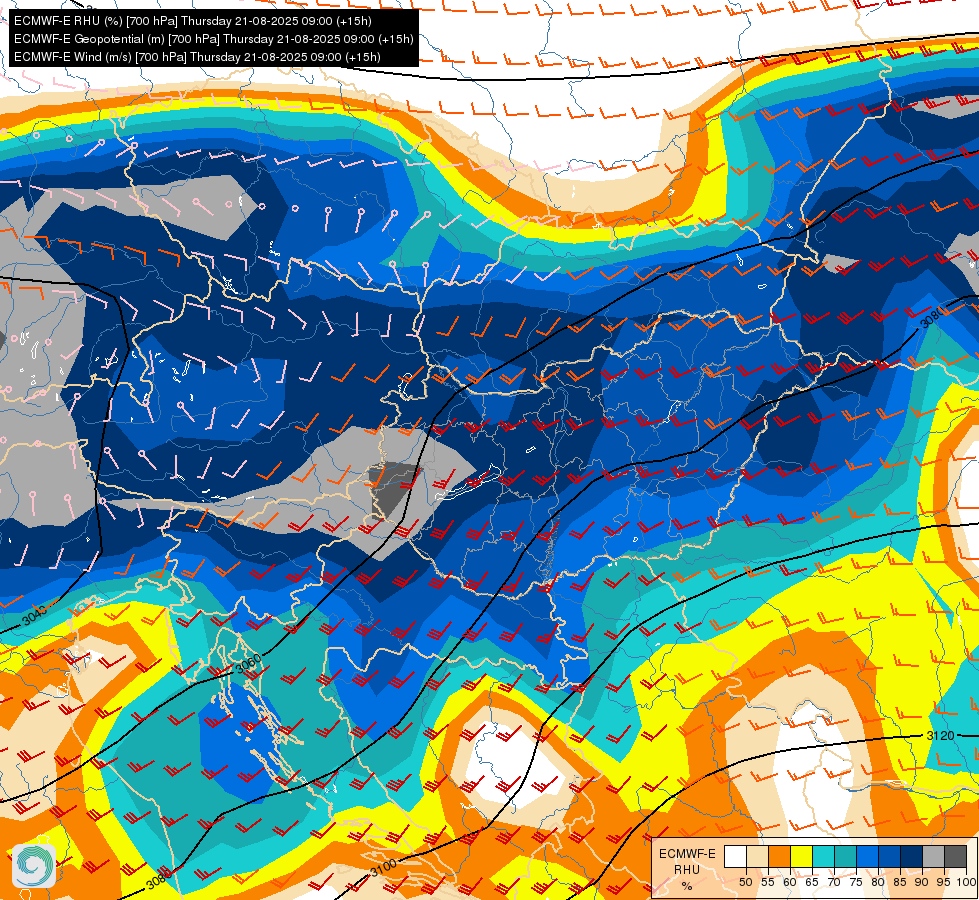Pick the dark gray 95-100 legend swatch

point(955,856)
